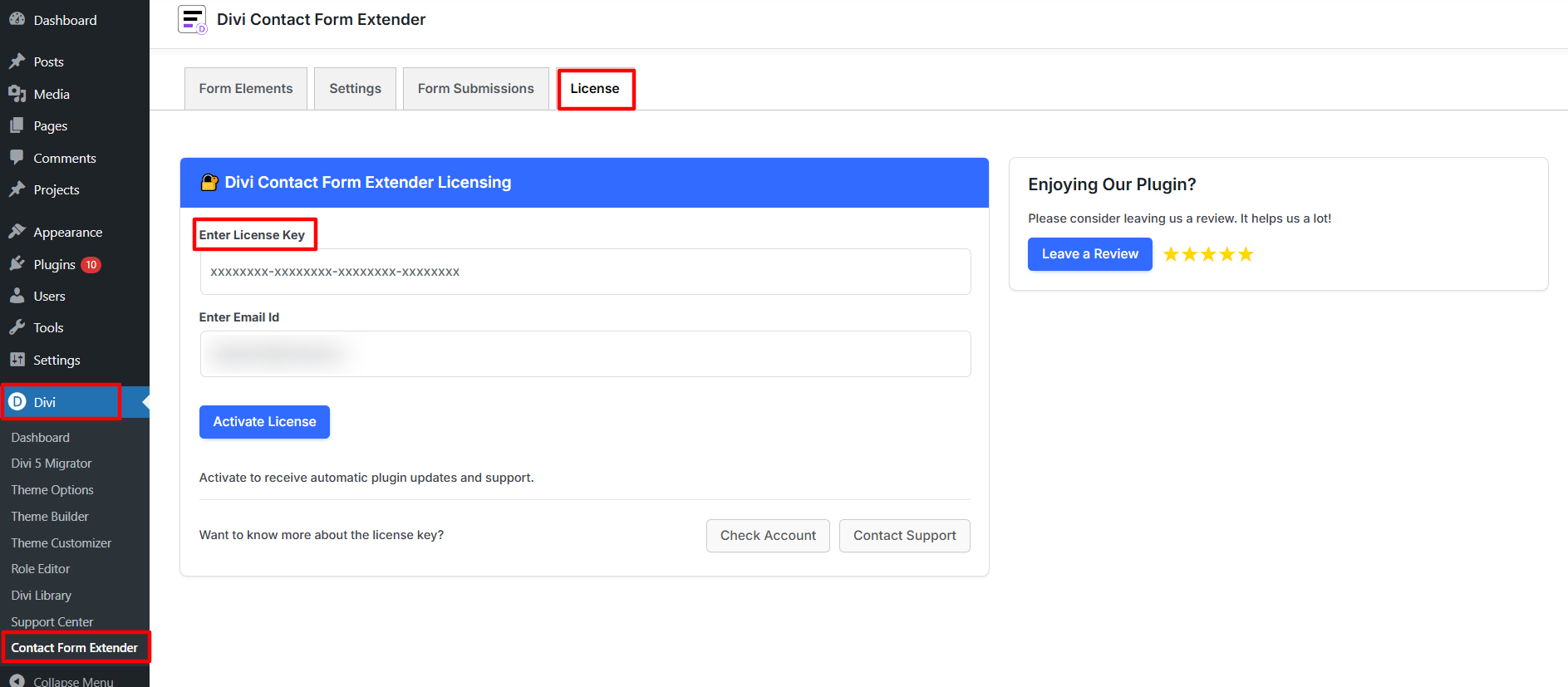The image size is (1568, 687).
Task: Open Media via its sidebar icon
Action: coord(17,94)
